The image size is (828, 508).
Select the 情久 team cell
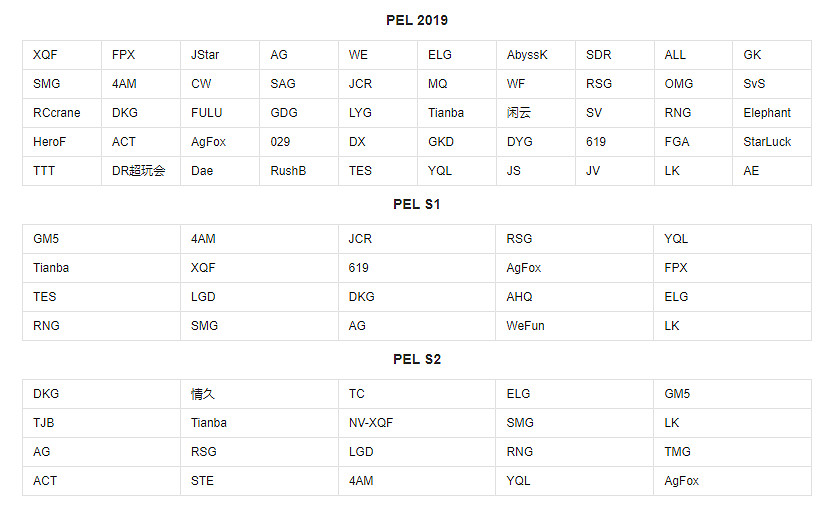(203, 394)
